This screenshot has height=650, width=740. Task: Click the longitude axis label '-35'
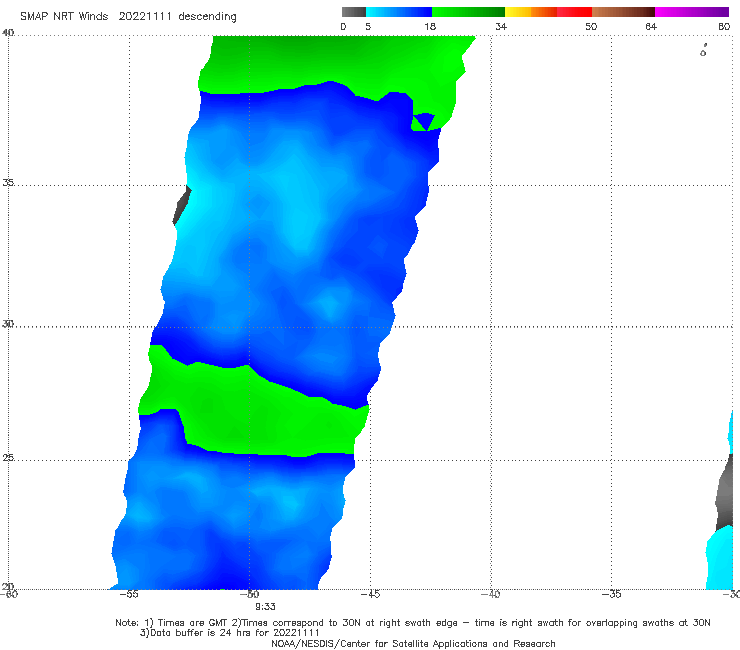pos(612,594)
